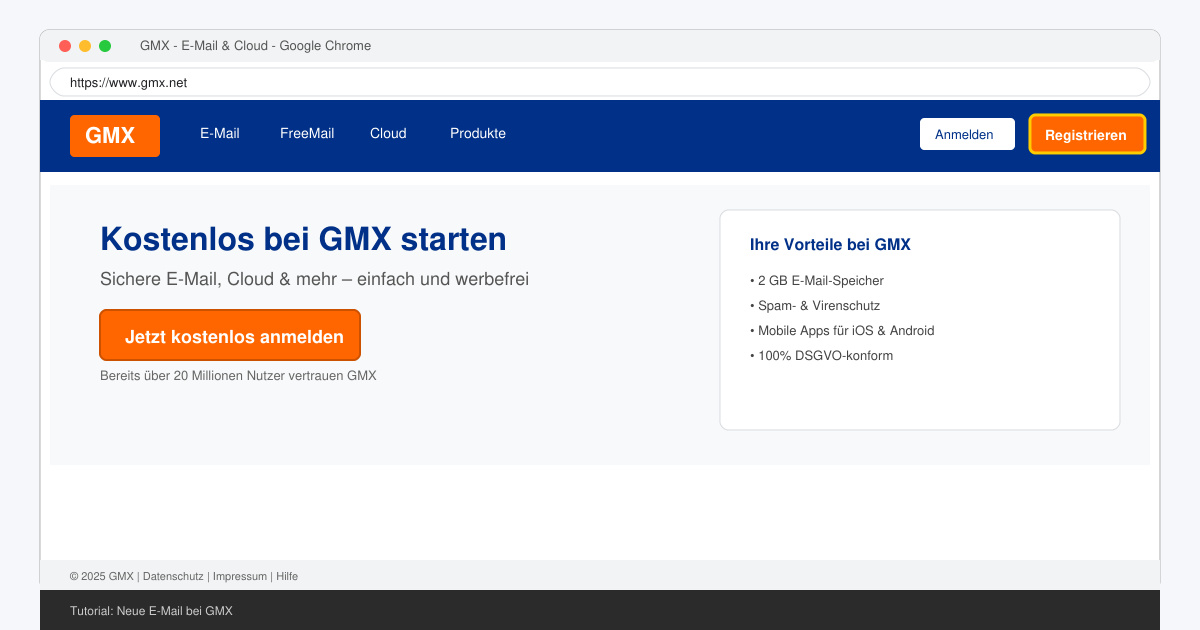Click the Tutorial: Neue E-Mail bei GMX caption
The height and width of the screenshot is (630, 1200).
pyautogui.click(x=151, y=611)
